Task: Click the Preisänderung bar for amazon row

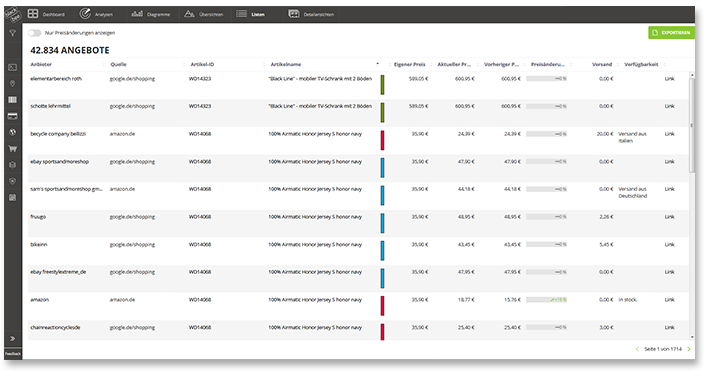Action: coord(546,300)
